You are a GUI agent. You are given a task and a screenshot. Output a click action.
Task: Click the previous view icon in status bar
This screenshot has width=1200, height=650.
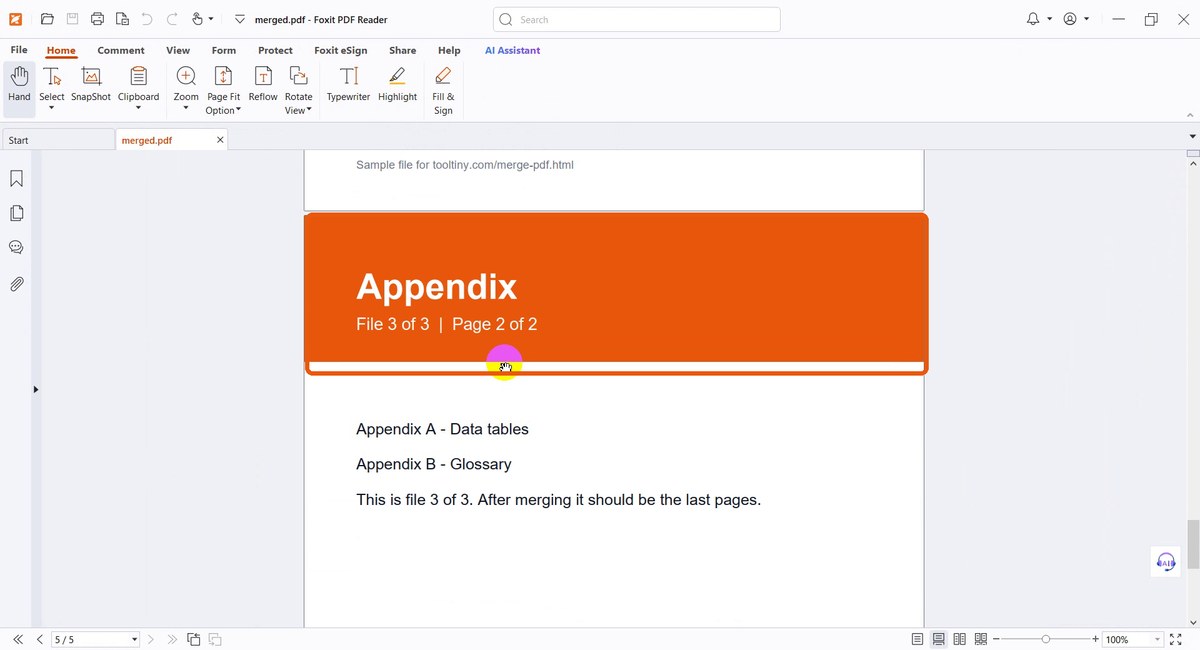pos(194,639)
